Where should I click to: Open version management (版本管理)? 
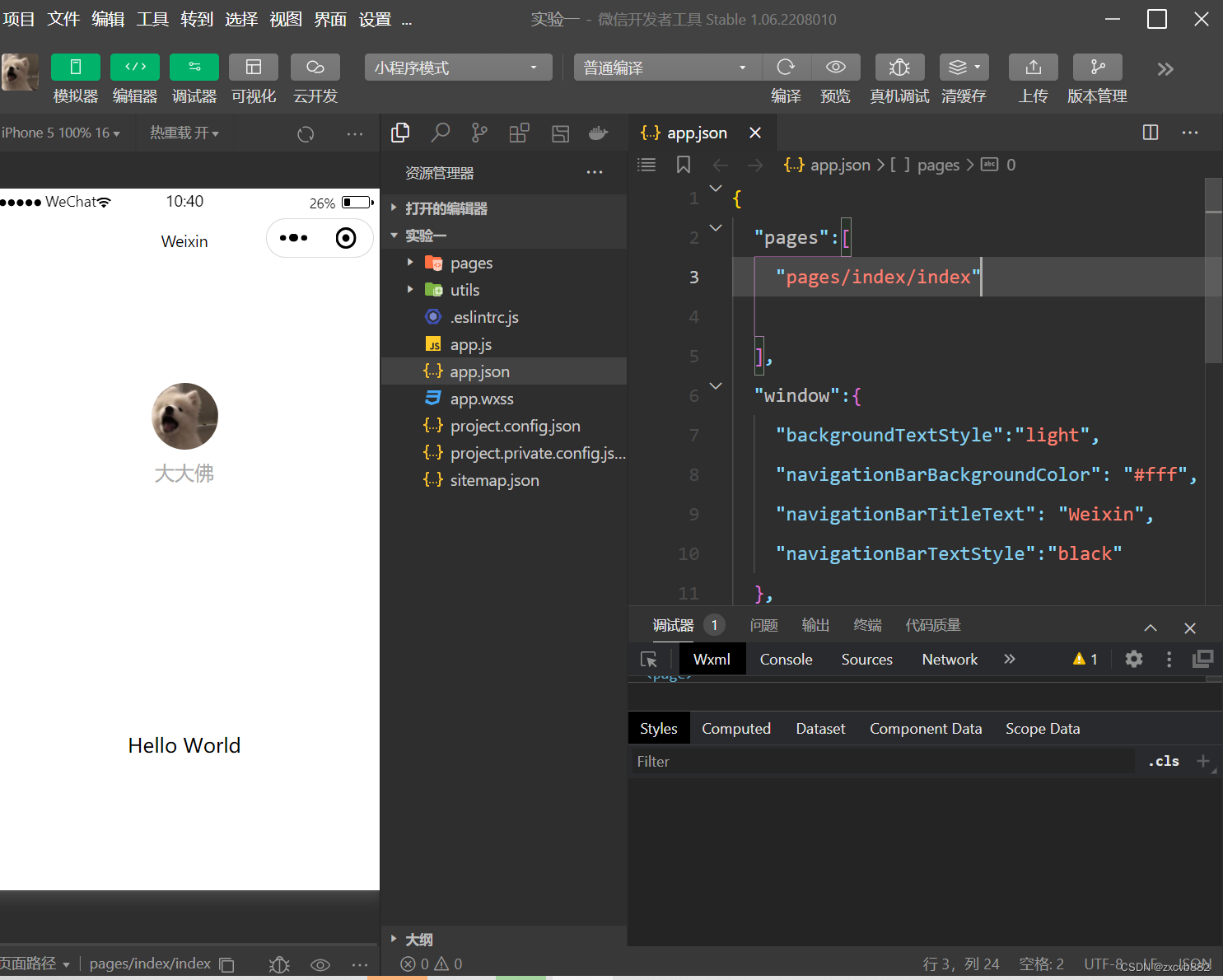1098,67
